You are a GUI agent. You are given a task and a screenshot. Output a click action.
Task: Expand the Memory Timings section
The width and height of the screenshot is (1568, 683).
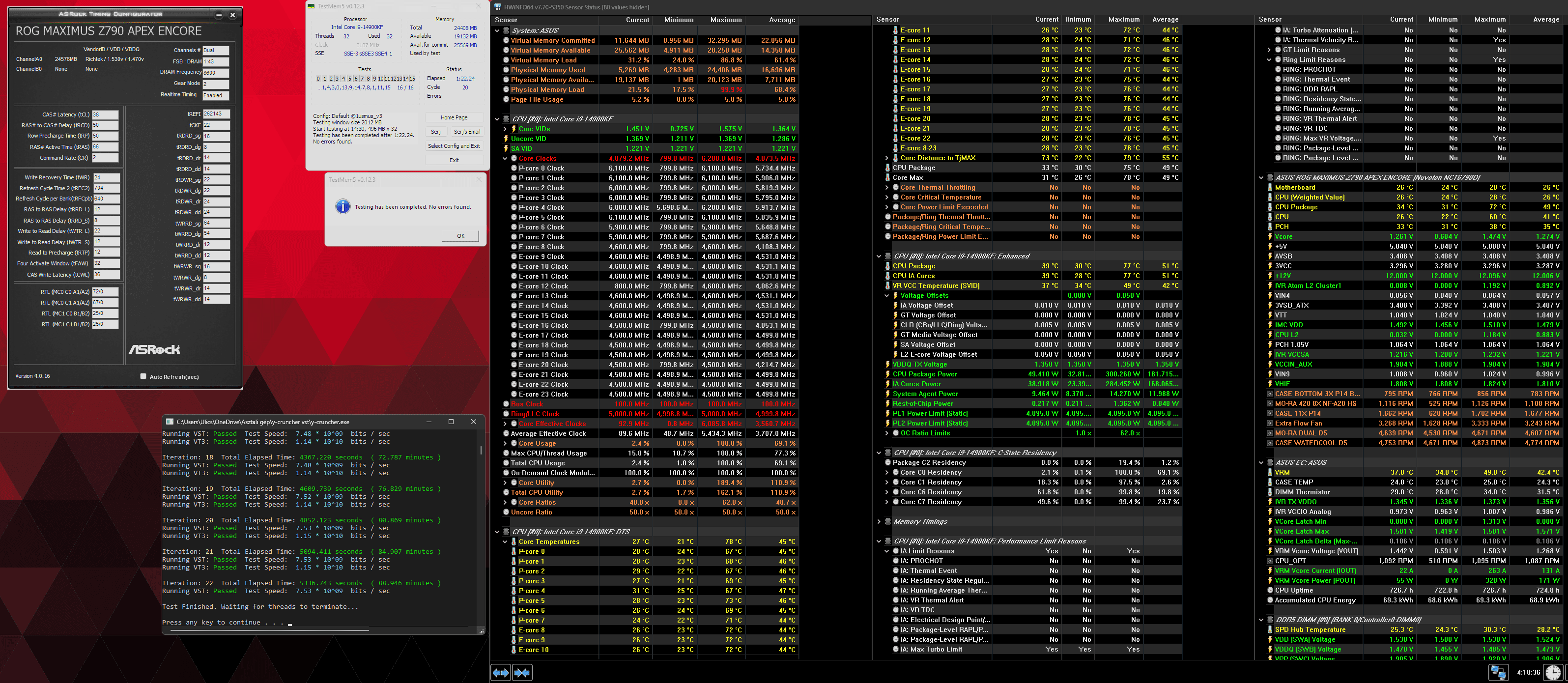[879, 522]
